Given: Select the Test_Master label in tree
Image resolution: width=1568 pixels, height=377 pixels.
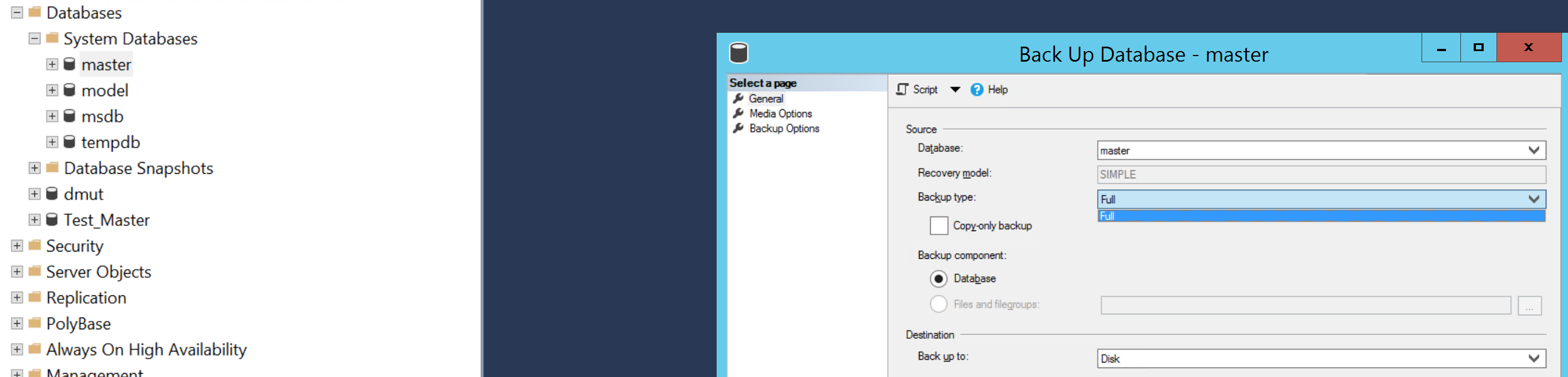Looking at the screenshot, I should point(106,219).
